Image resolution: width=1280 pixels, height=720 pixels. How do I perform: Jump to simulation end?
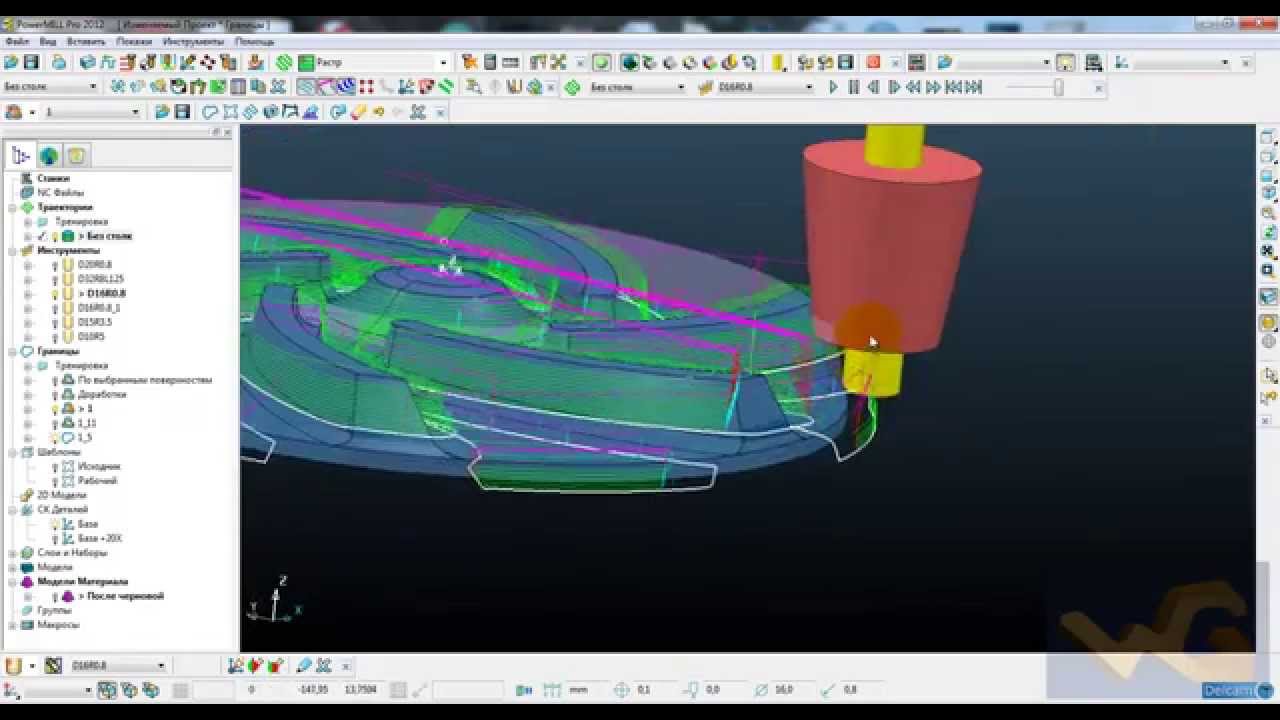click(973, 87)
